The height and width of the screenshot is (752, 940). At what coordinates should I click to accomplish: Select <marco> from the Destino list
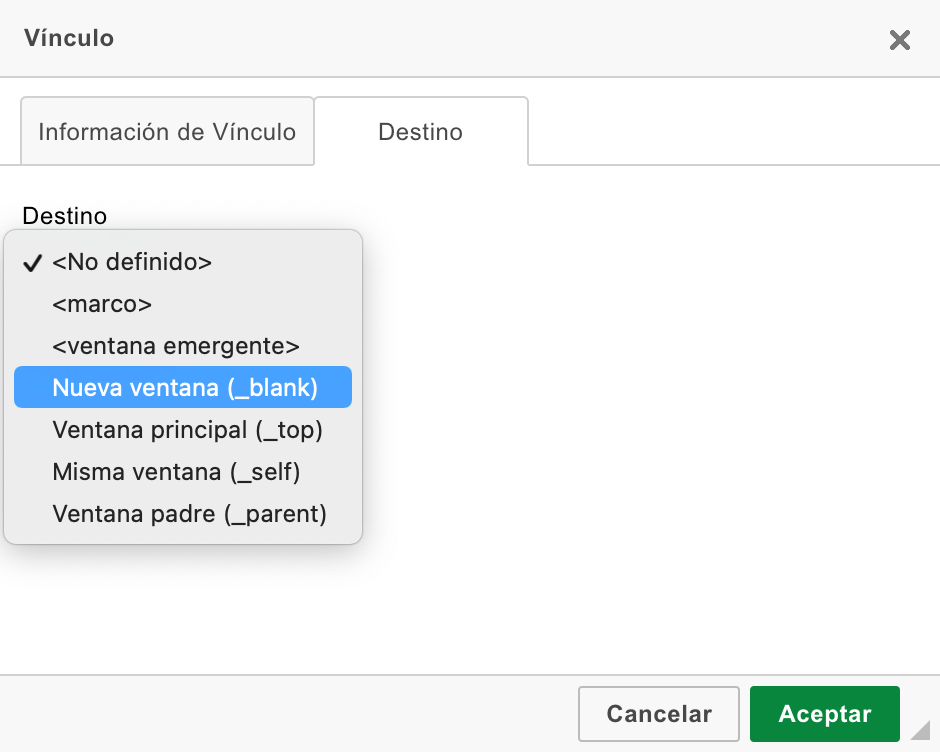(x=183, y=304)
